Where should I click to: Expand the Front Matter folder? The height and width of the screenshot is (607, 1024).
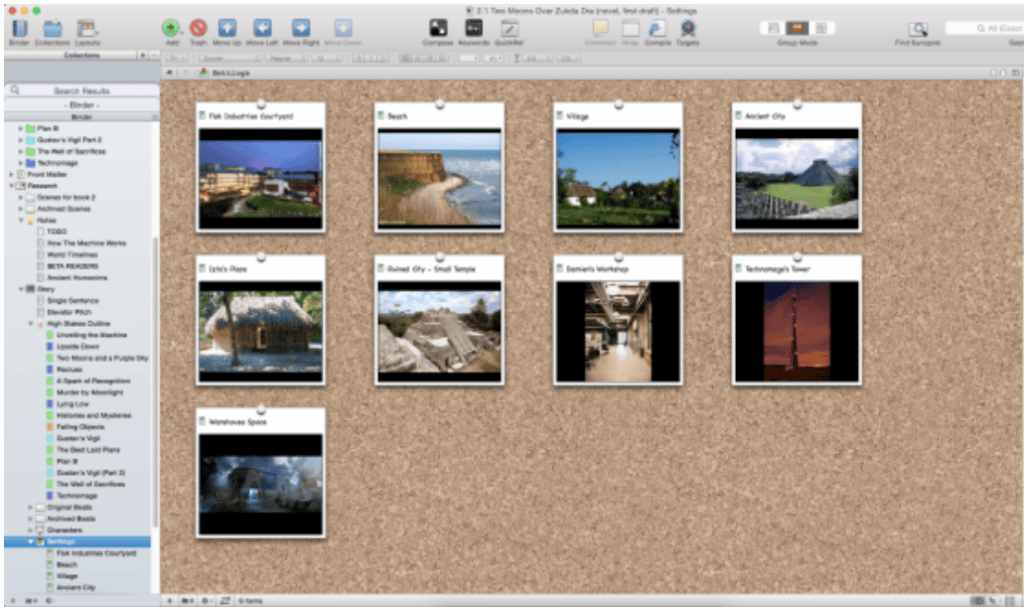click(x=11, y=174)
